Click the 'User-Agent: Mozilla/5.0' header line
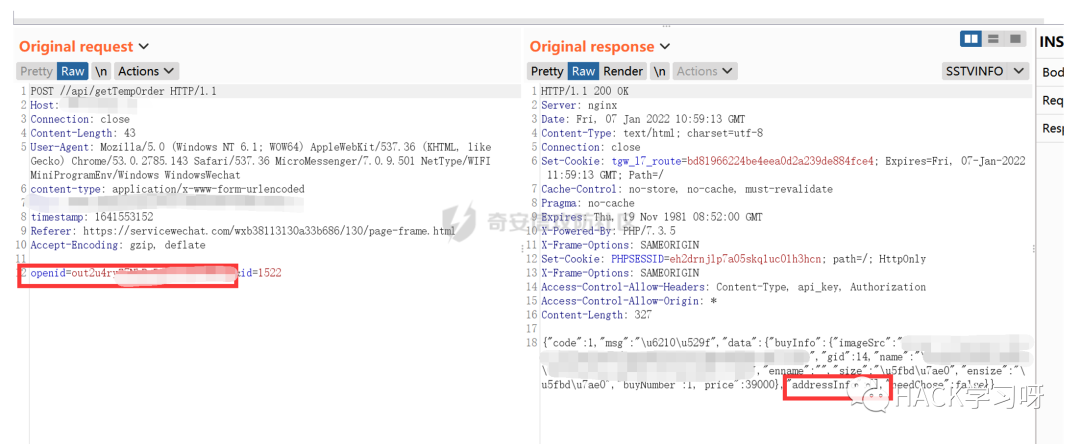Image resolution: width=1080 pixels, height=444 pixels. tap(260, 147)
